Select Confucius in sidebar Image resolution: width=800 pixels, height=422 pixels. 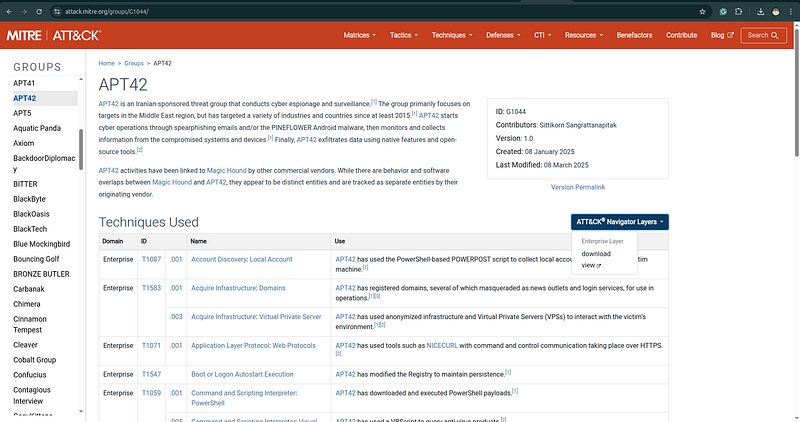[30, 375]
